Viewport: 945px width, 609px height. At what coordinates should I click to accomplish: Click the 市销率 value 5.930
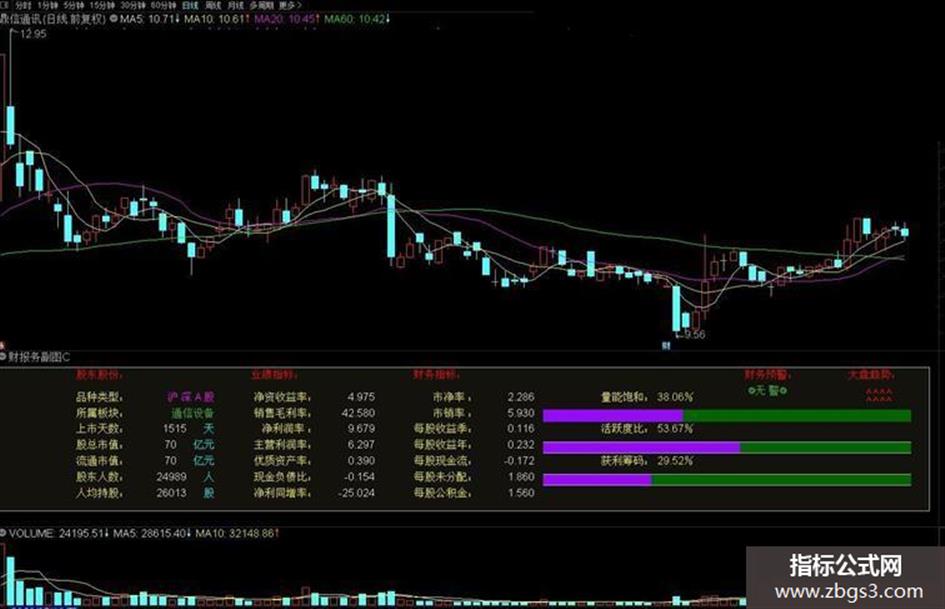click(x=521, y=413)
